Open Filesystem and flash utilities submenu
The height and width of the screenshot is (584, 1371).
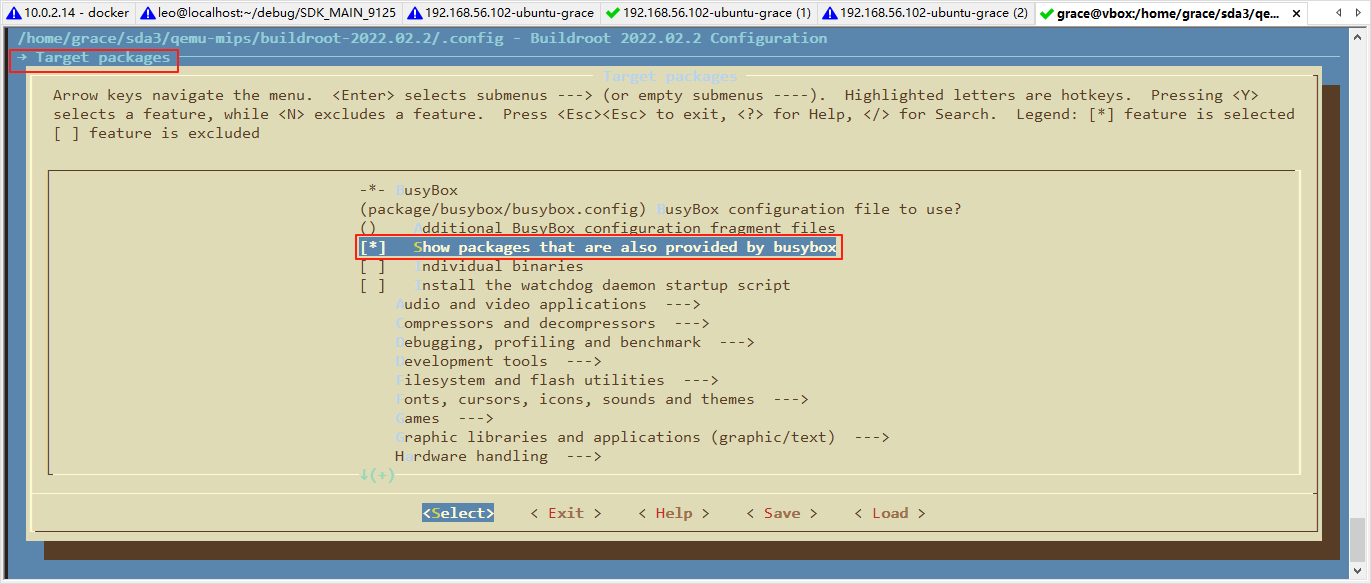557,380
